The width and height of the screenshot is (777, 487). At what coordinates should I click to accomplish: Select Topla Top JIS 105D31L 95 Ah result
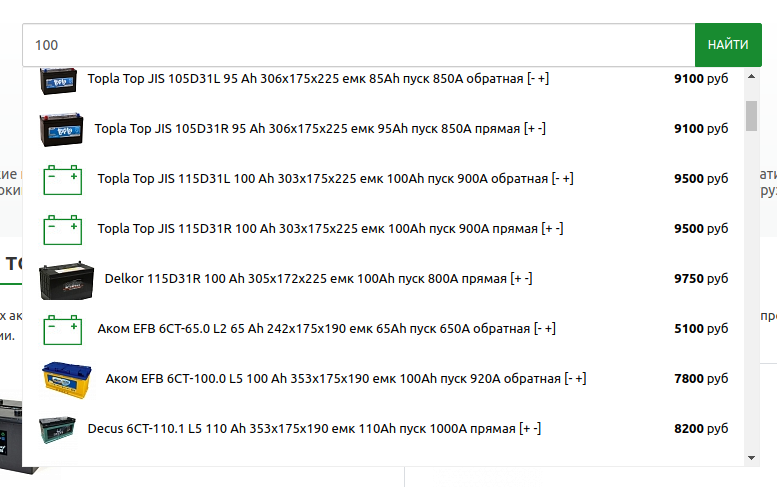pos(318,79)
